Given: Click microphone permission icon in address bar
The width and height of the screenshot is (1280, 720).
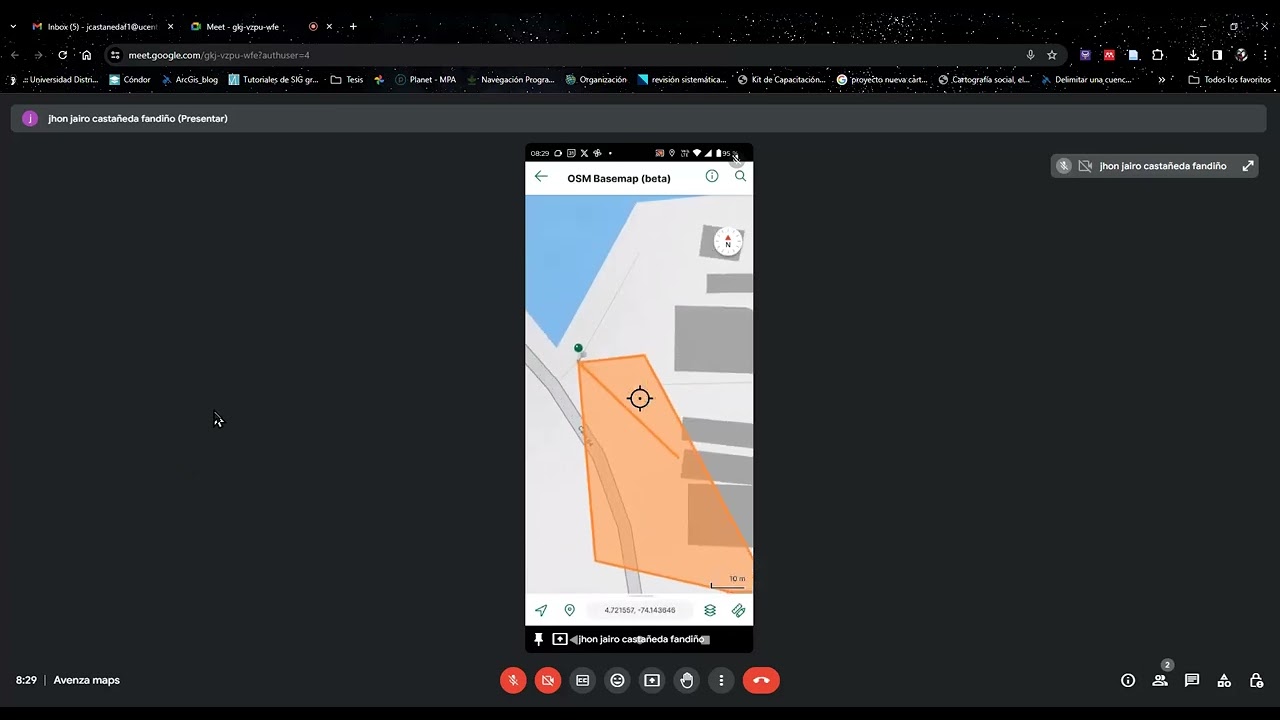Looking at the screenshot, I should click(1030, 55).
